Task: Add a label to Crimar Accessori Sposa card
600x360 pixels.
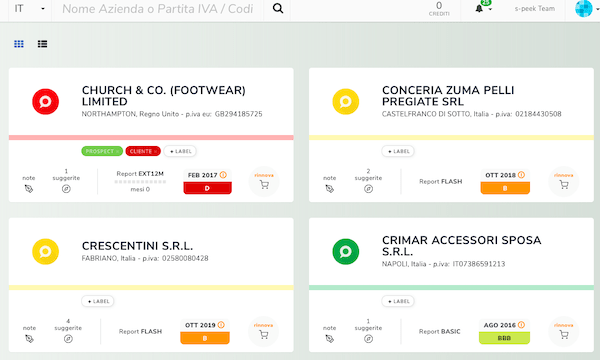Action: [398, 301]
